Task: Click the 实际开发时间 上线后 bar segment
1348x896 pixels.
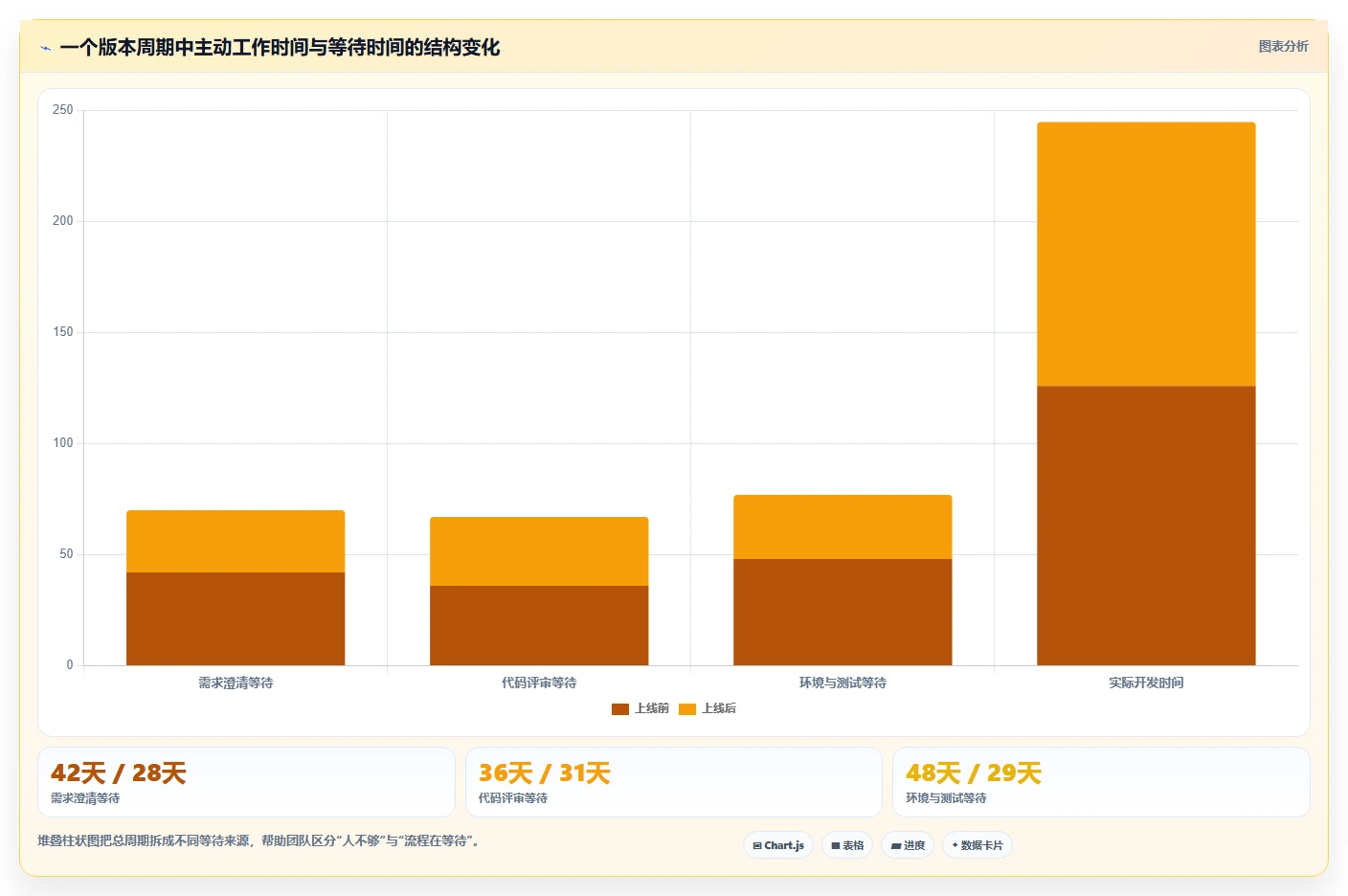Action: [1146, 255]
